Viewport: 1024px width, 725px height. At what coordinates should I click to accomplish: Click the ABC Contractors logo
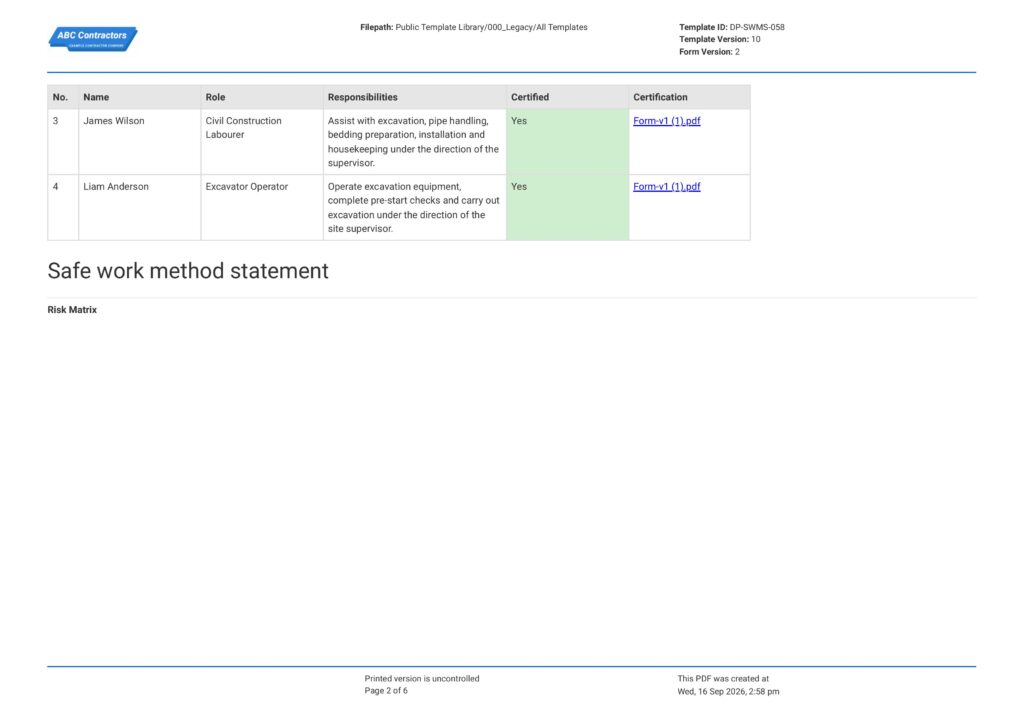pos(93,39)
